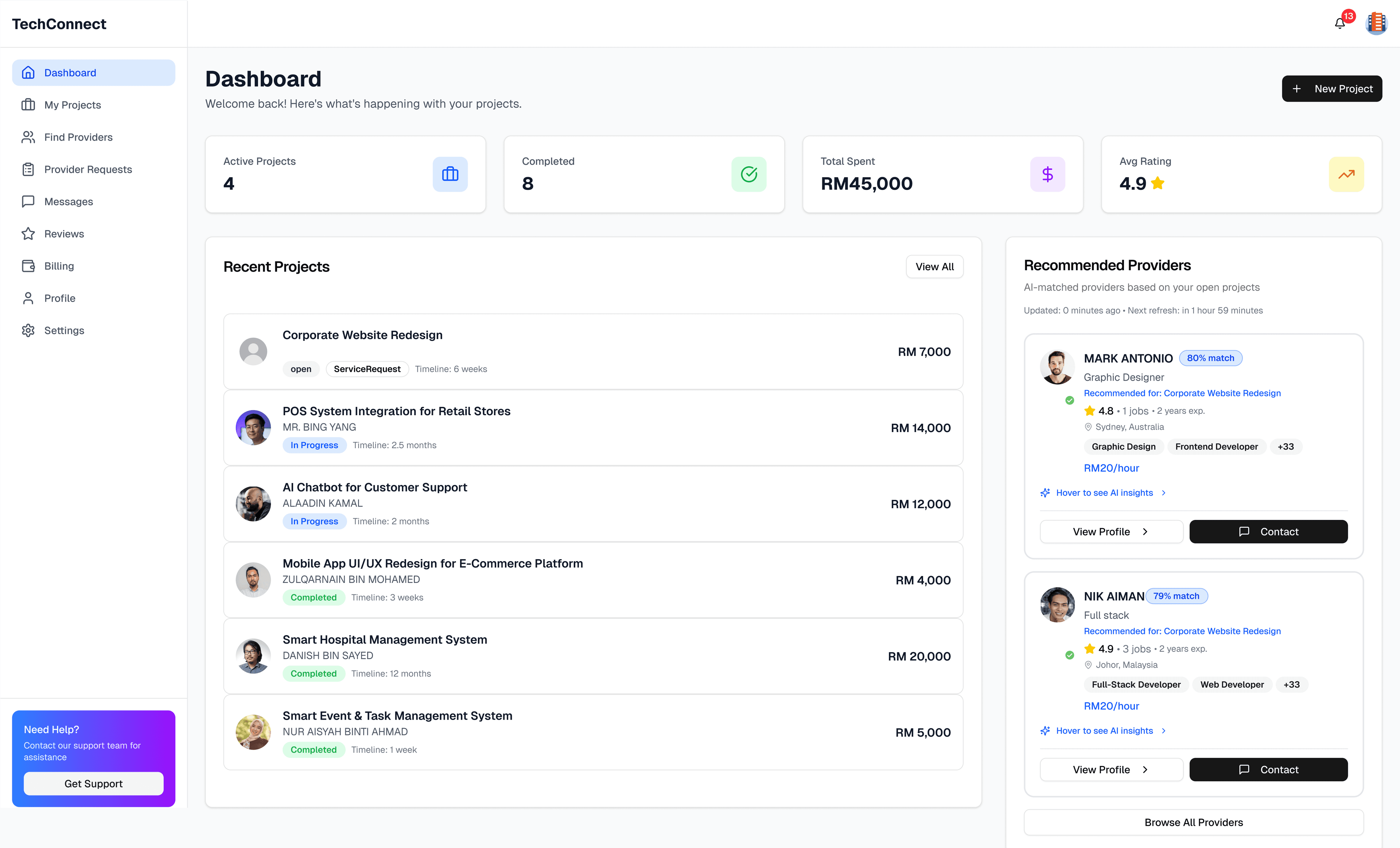This screenshot has width=1400, height=848.
Task: Click the My Projects briefcase icon
Action: point(28,105)
